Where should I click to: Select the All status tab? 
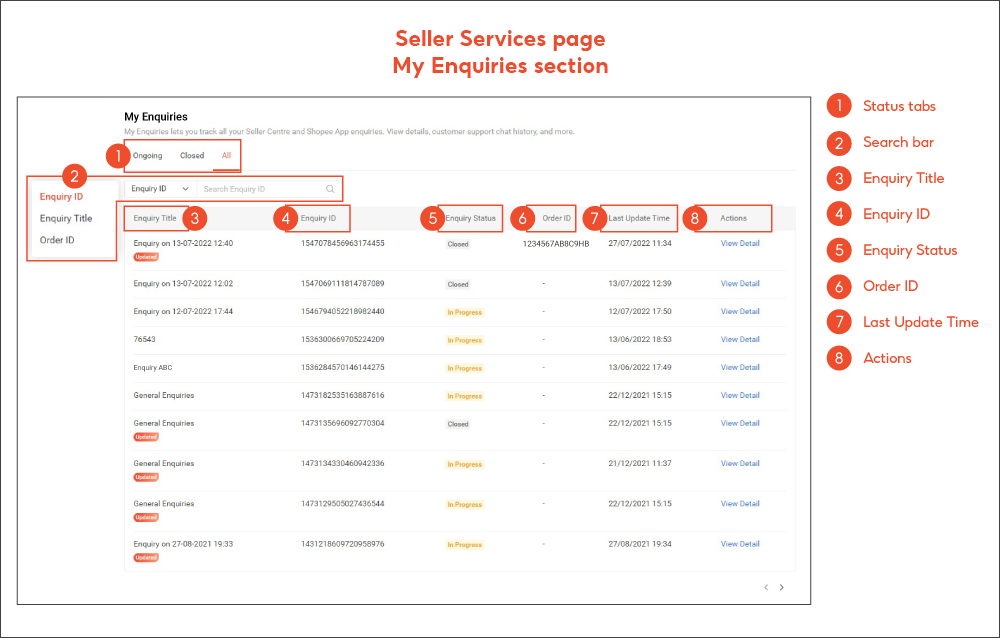[x=225, y=156]
